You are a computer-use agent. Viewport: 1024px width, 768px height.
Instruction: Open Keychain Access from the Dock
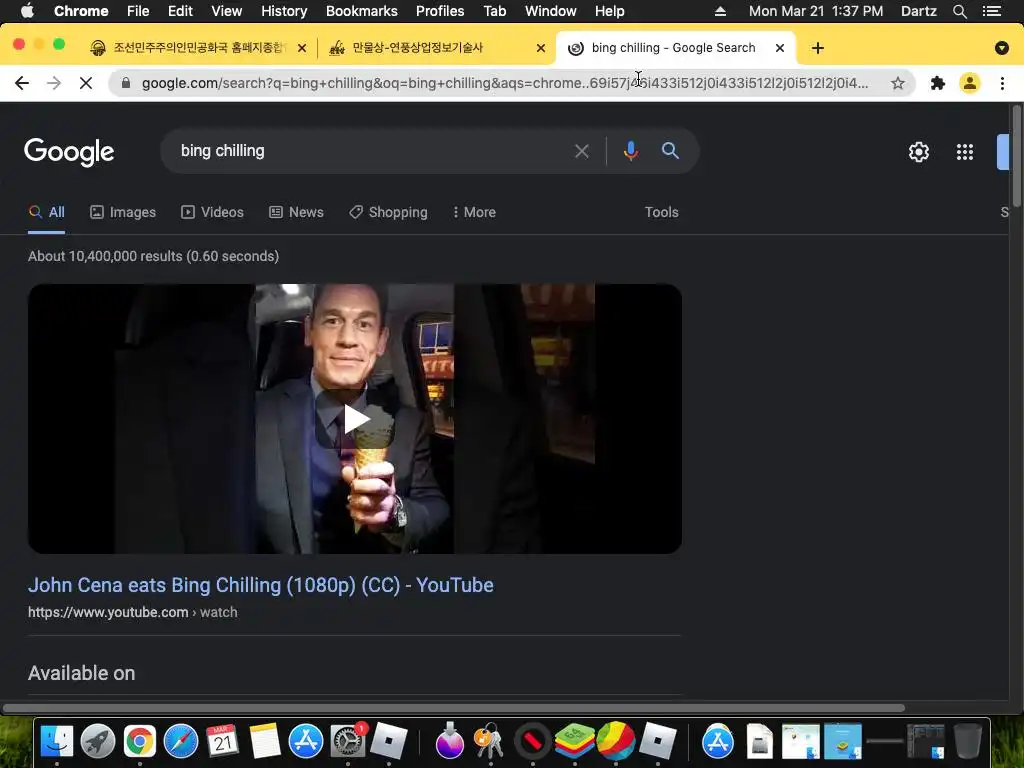point(490,741)
